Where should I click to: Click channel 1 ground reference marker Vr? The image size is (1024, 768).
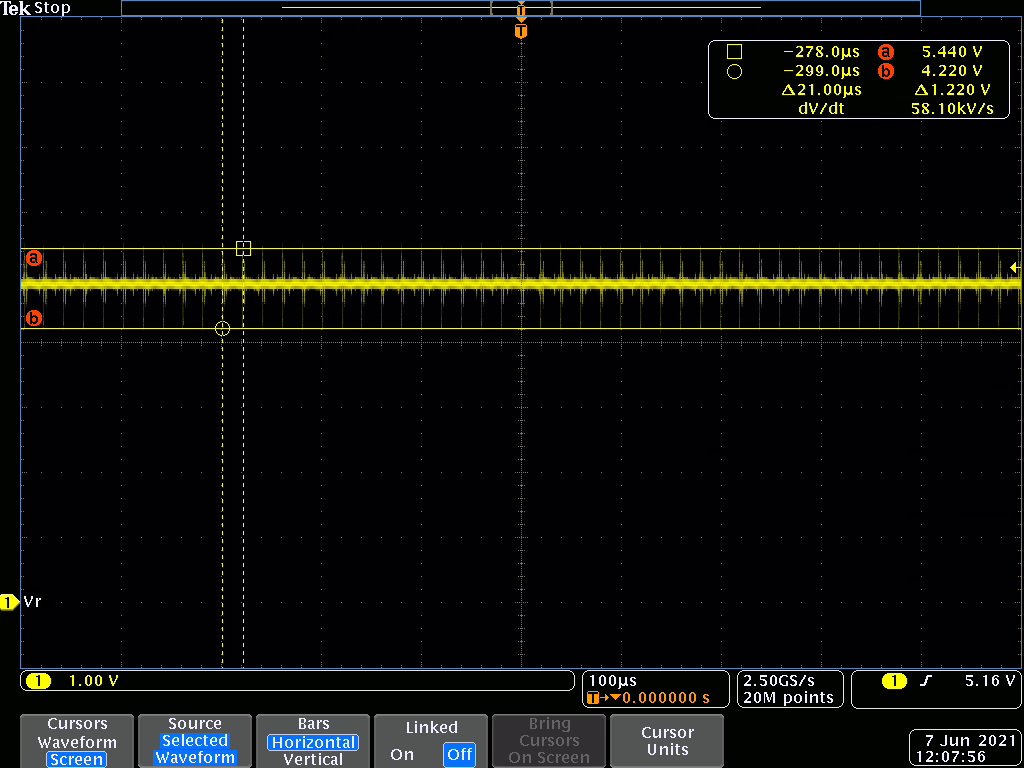[x=10, y=602]
